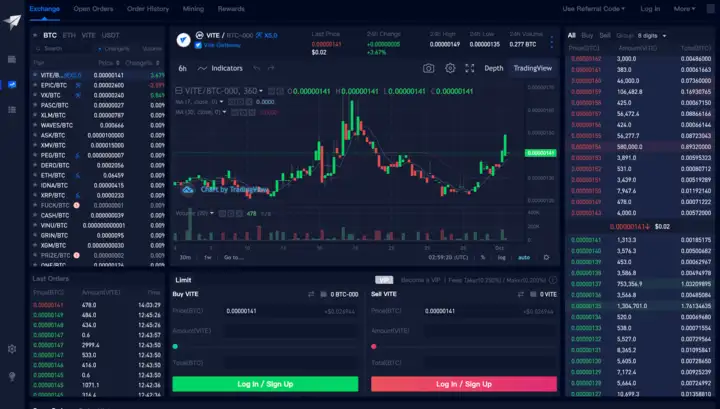The width and height of the screenshot is (720, 409).
Task: Click the TradingView chart button
Action: (532, 68)
